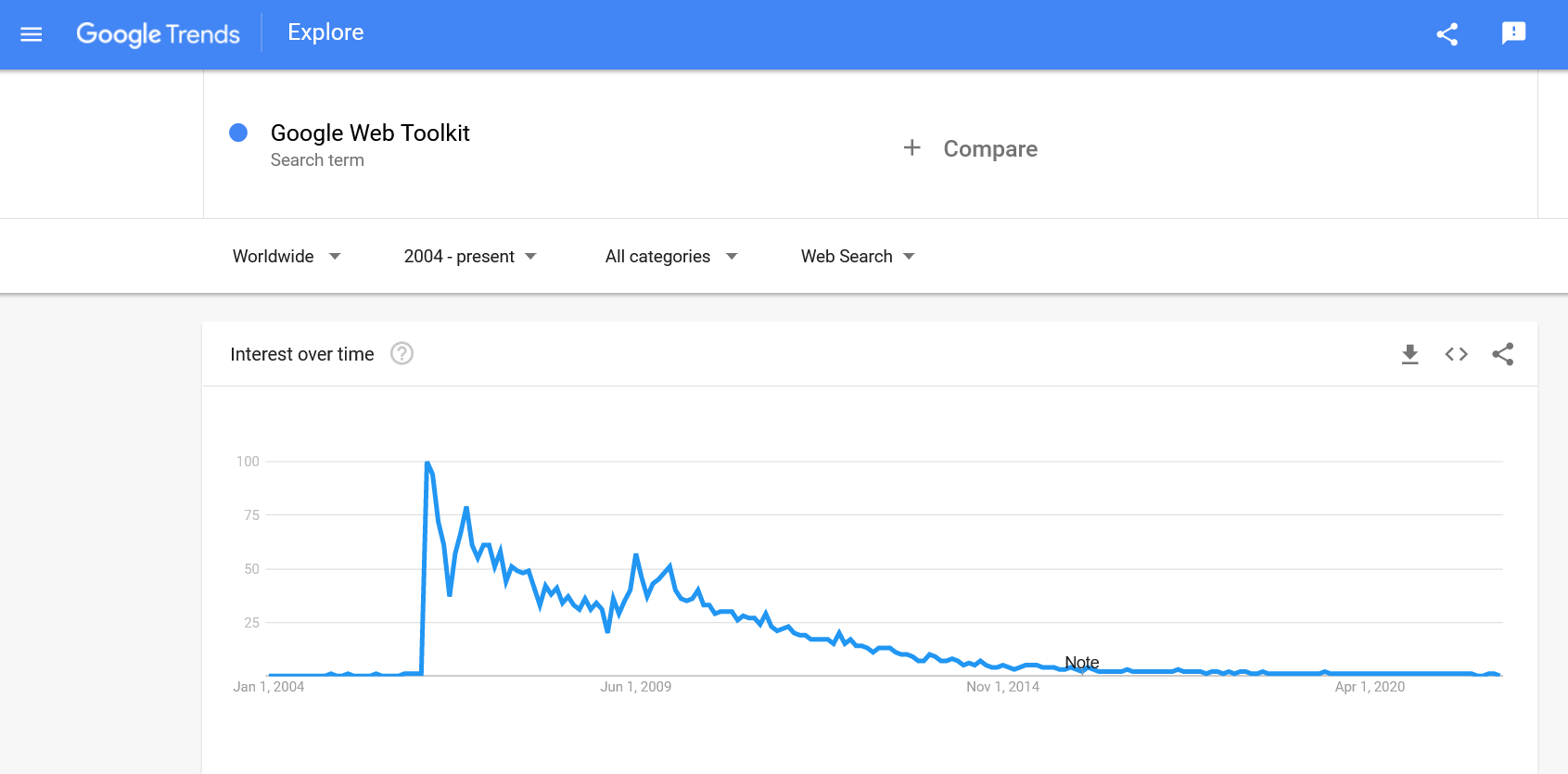Open the 2004 - present time range dropdown

point(470,256)
